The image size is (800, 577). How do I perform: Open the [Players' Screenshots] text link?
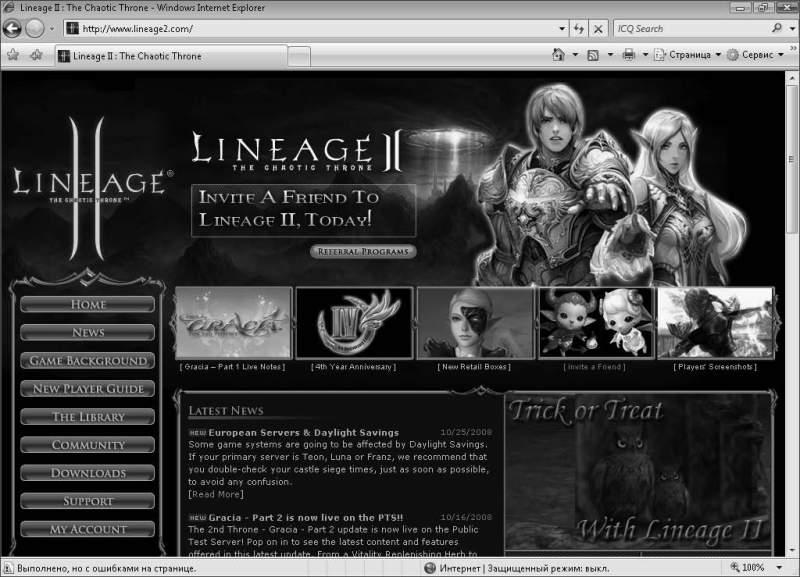[715, 367]
